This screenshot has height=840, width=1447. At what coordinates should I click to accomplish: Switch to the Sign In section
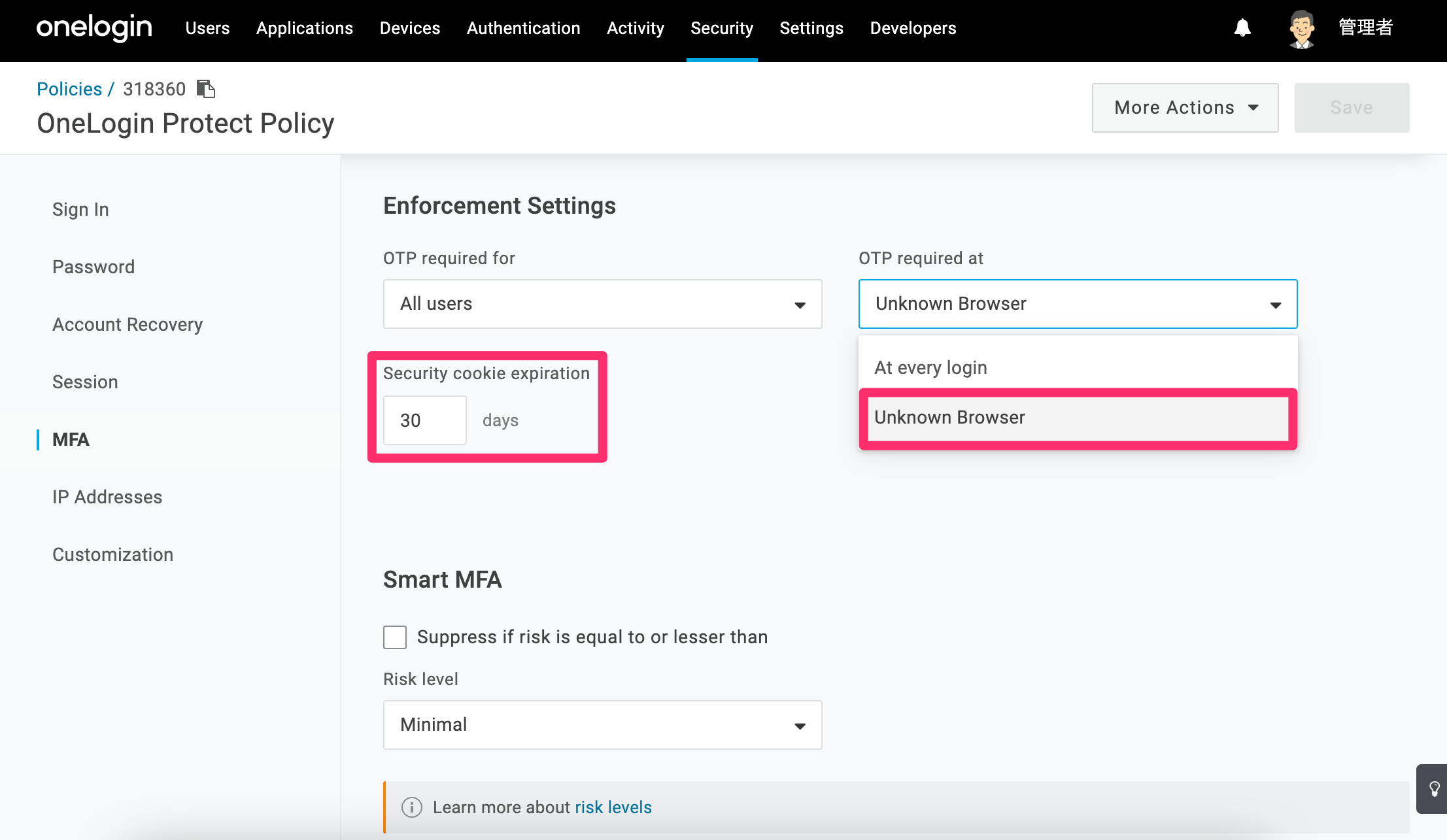(x=80, y=209)
